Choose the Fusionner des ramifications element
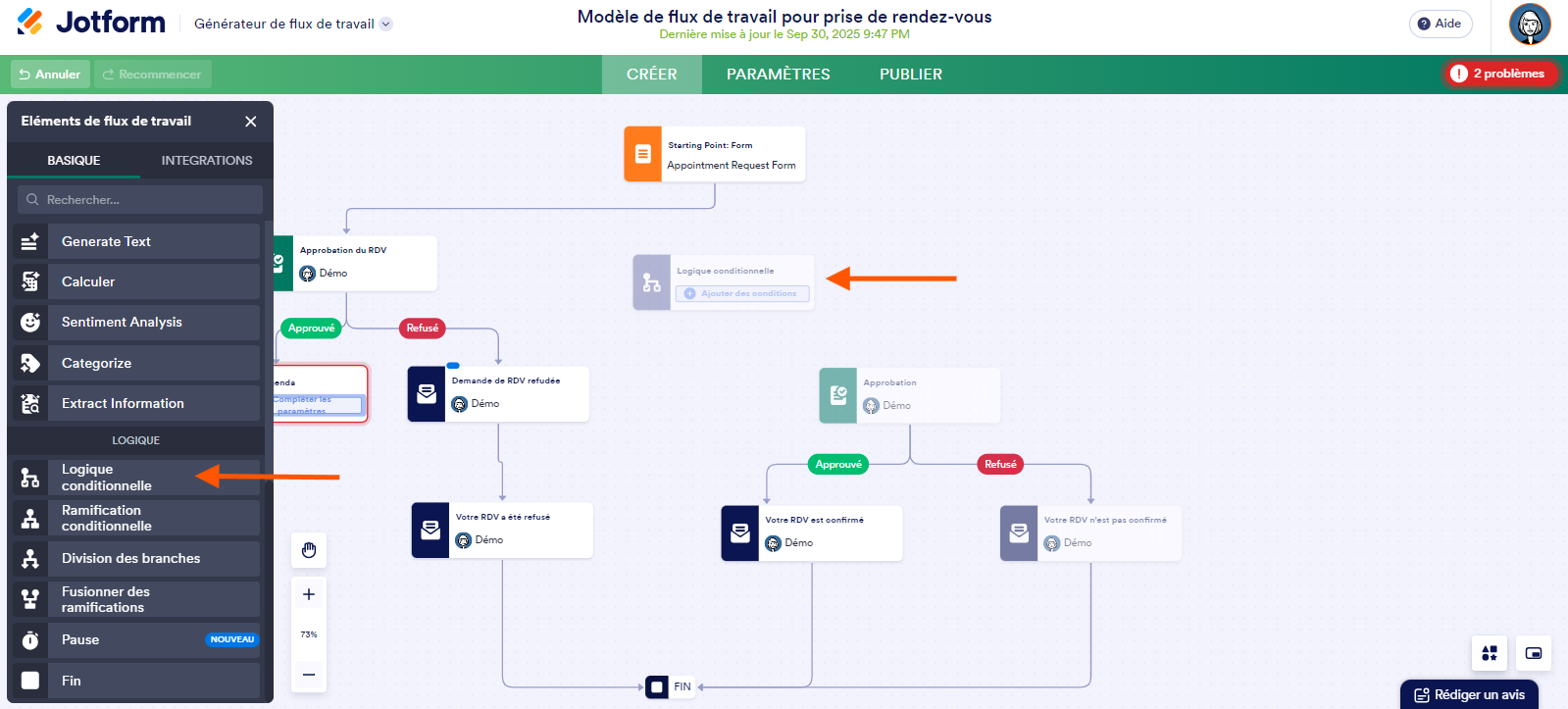This screenshot has width=1568, height=709. coord(105,599)
